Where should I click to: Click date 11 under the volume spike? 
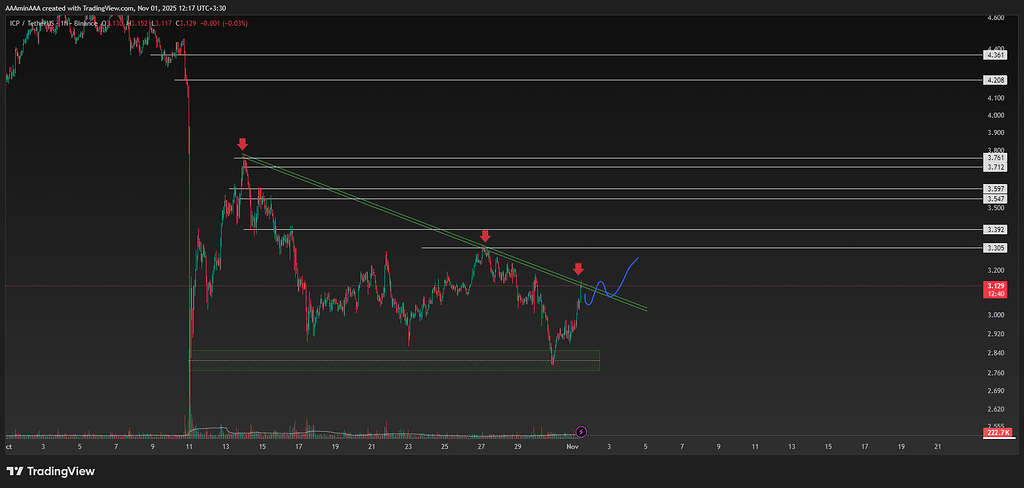(189, 444)
